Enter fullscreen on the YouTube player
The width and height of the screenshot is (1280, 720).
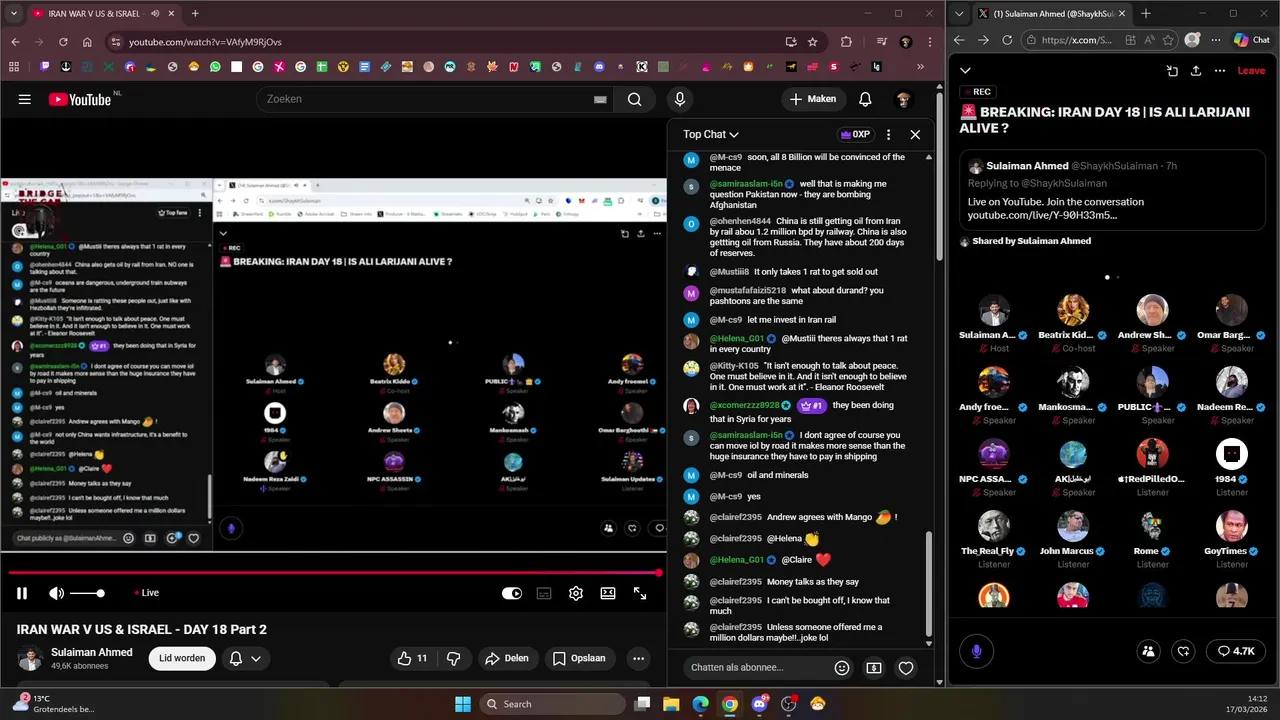640,593
